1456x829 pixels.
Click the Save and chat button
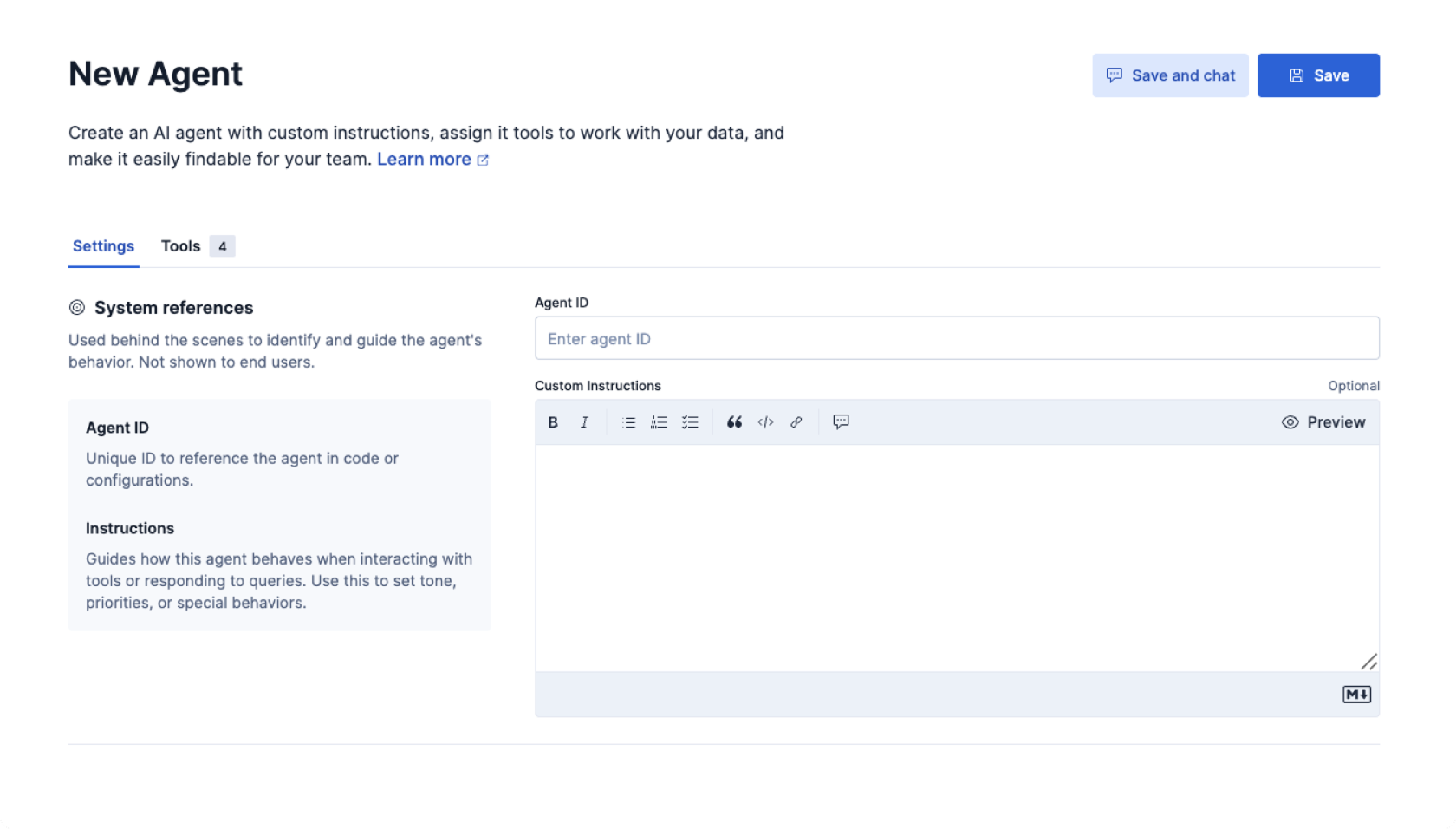(1170, 75)
